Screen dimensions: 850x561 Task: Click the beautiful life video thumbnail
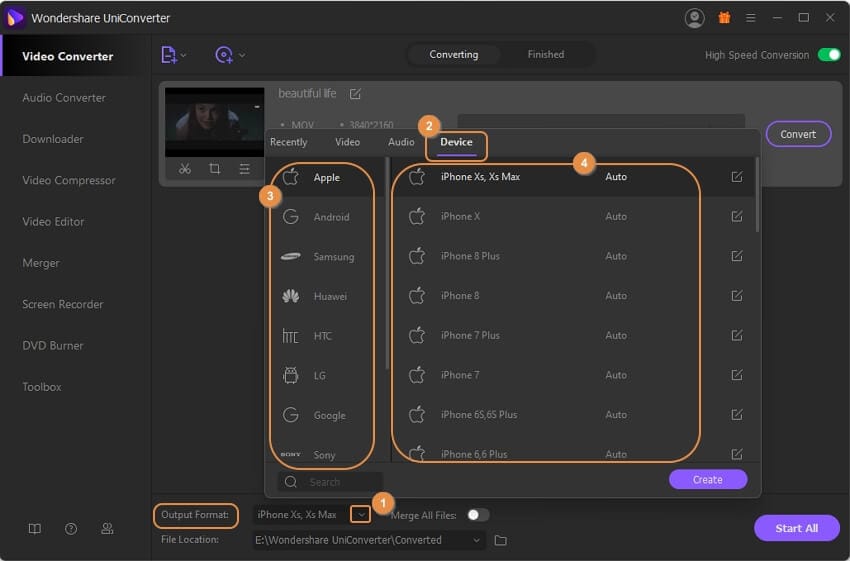tap(215, 122)
